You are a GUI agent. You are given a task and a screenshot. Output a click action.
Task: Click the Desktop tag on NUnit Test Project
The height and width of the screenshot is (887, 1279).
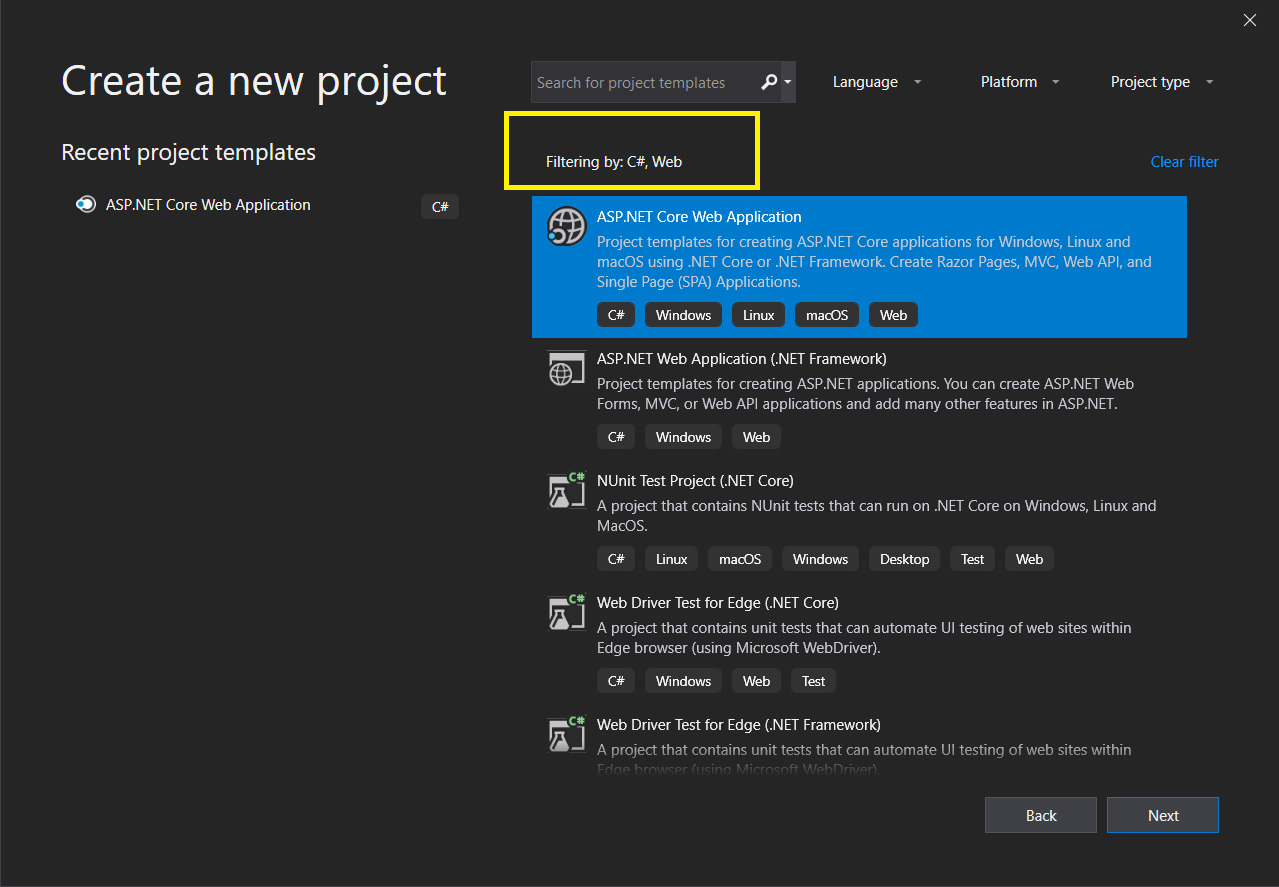coord(904,559)
